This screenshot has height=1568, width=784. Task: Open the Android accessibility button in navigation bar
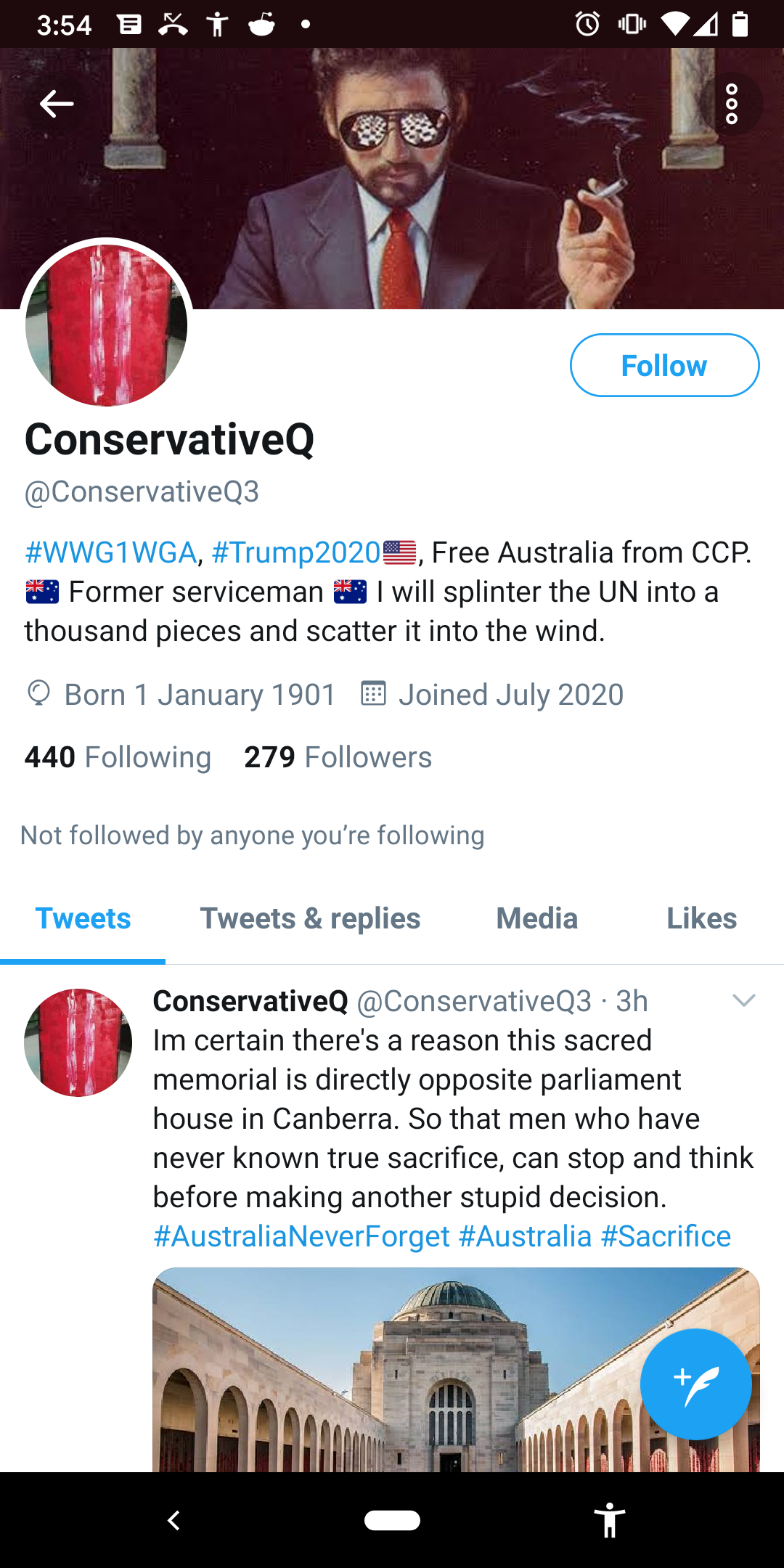point(610,1520)
